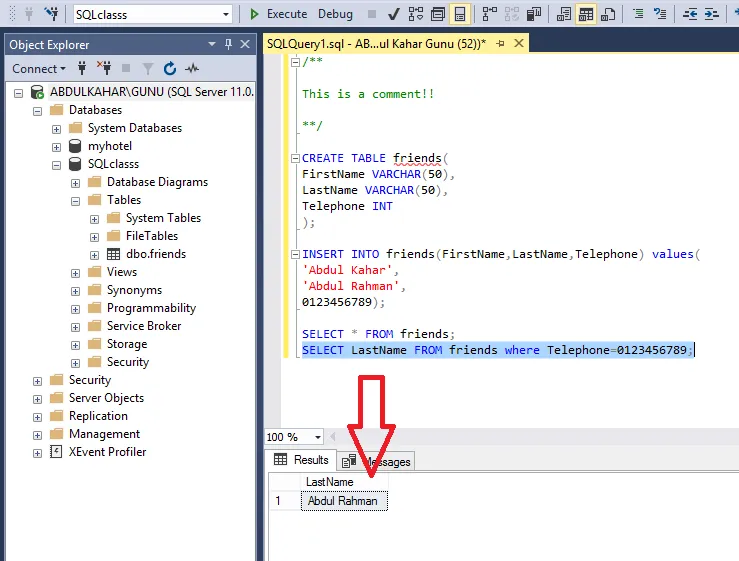Click the XEvent Profiler icon
The width and height of the screenshot is (739, 561).
pos(56,452)
